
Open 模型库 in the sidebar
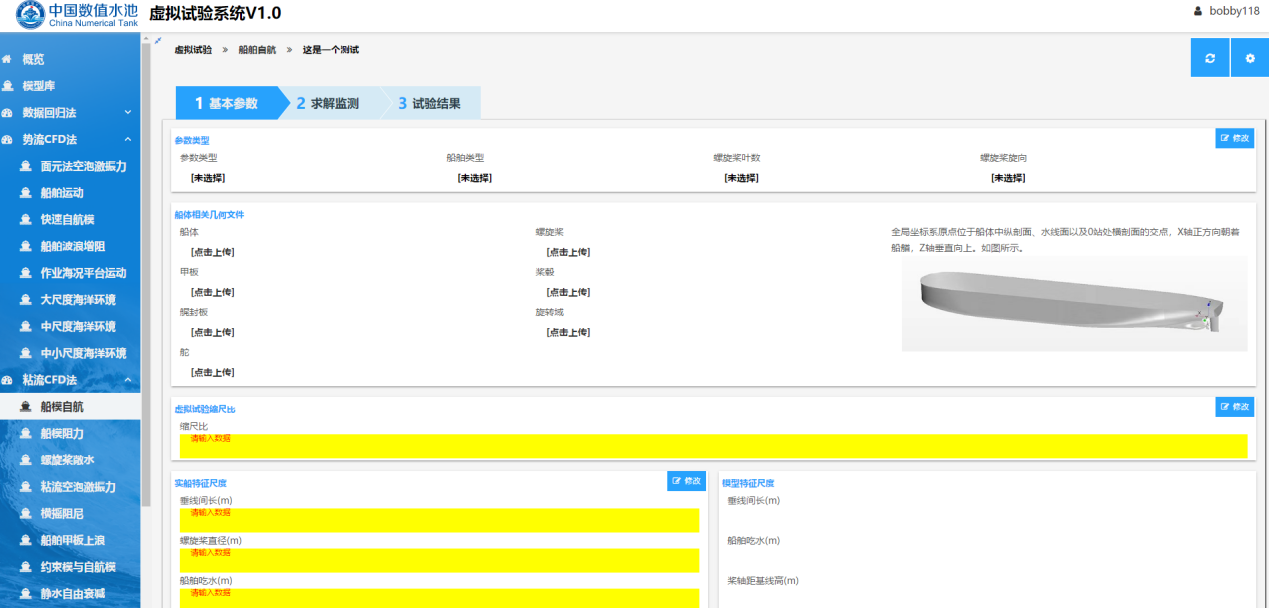click(x=39, y=86)
